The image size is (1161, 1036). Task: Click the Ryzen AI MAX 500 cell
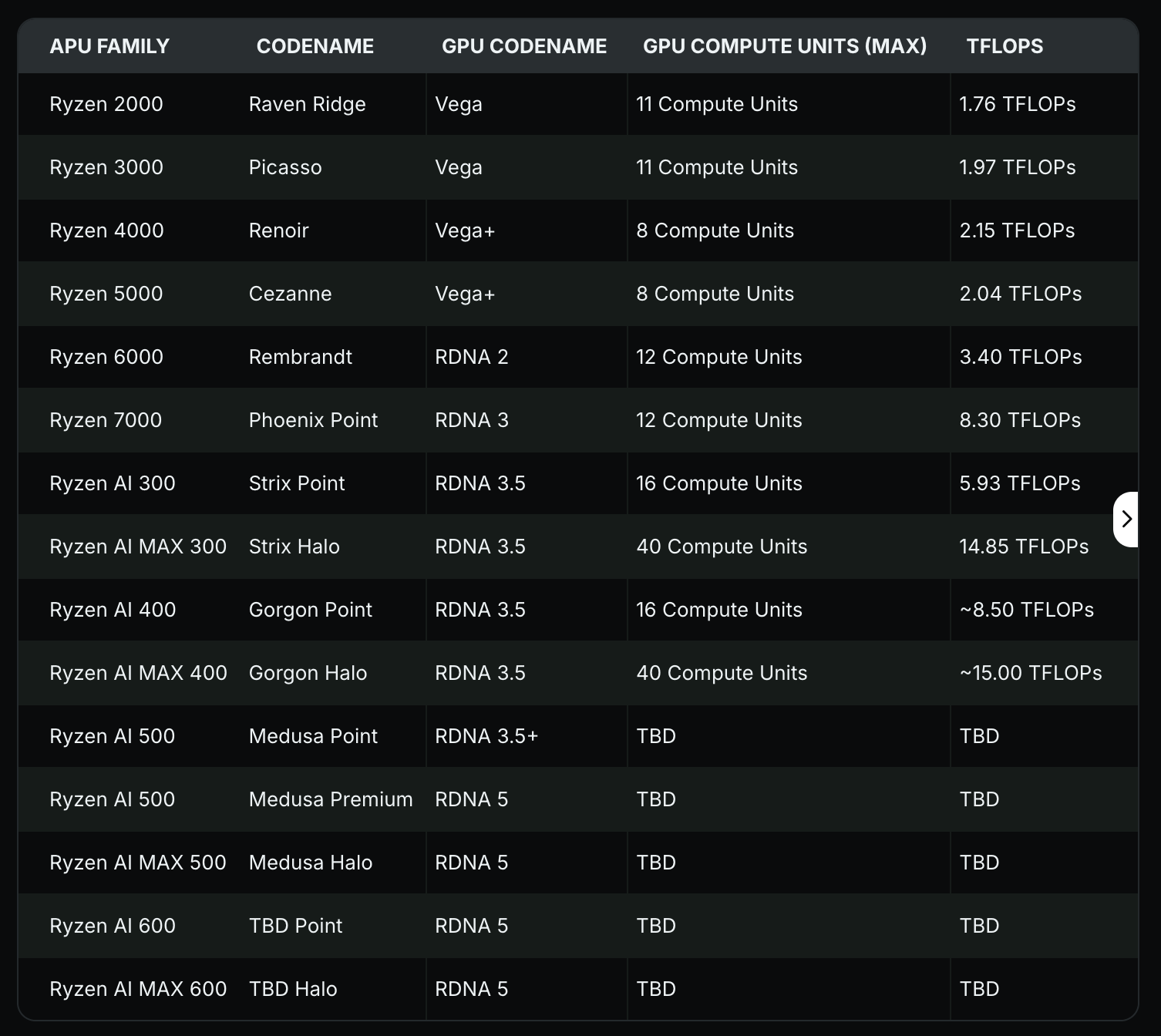tap(138, 863)
